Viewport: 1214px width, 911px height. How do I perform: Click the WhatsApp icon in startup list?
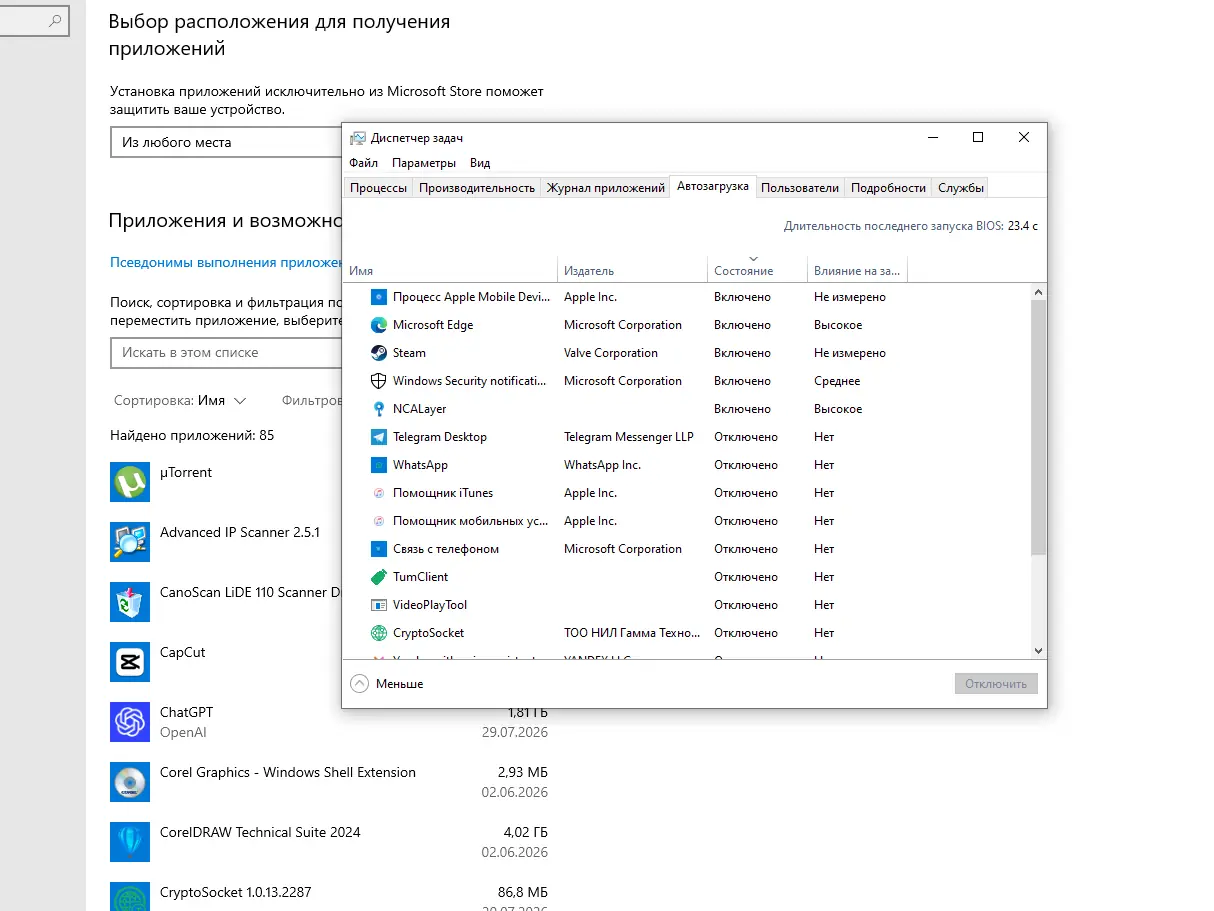378,465
